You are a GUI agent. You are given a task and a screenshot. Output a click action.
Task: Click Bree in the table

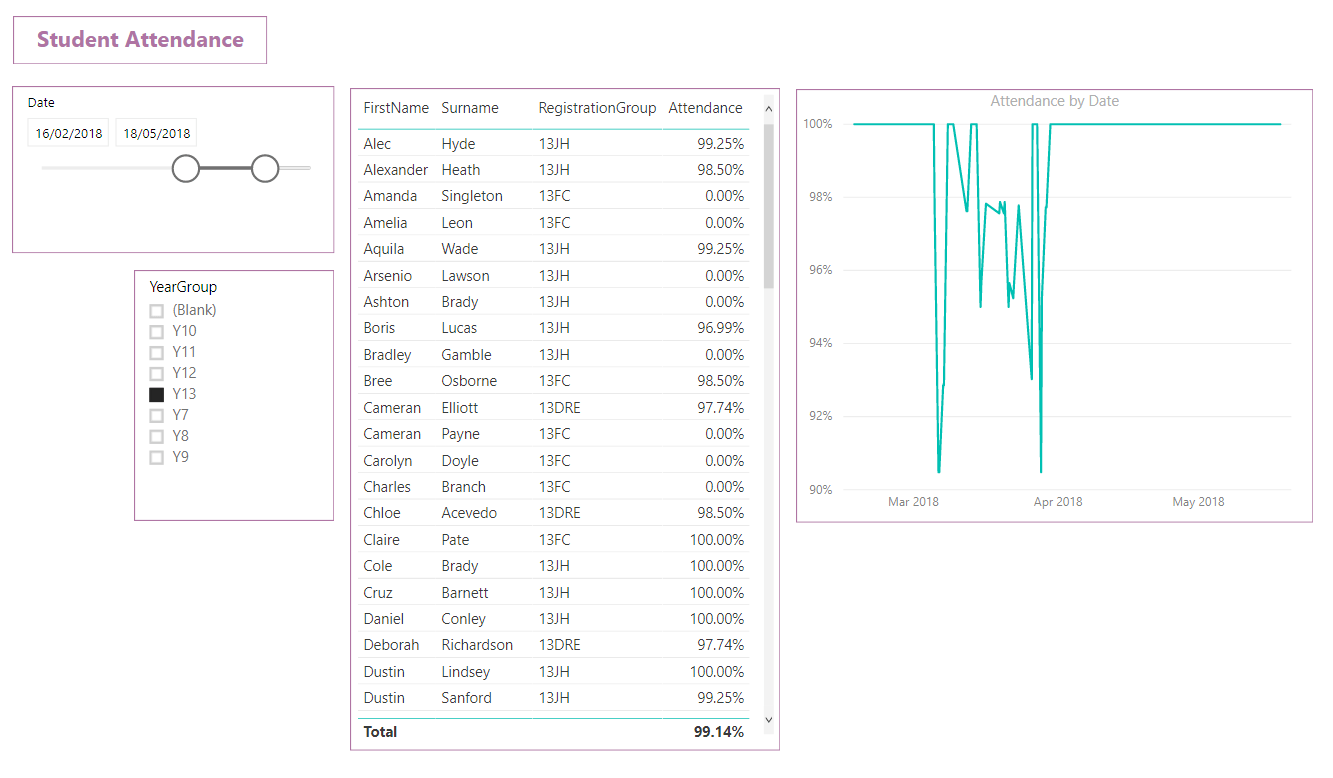pyautogui.click(x=378, y=381)
